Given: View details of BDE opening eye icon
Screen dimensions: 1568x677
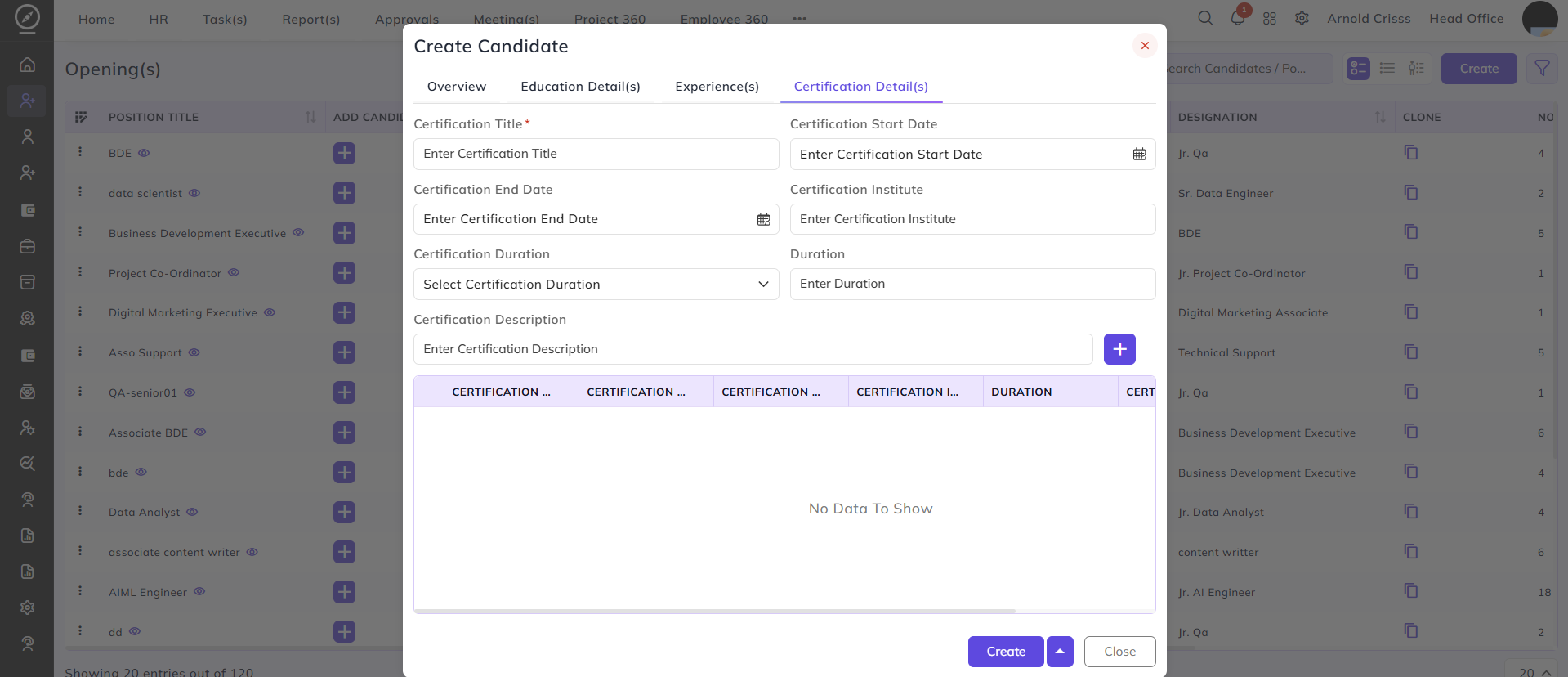Looking at the screenshot, I should click(x=144, y=153).
